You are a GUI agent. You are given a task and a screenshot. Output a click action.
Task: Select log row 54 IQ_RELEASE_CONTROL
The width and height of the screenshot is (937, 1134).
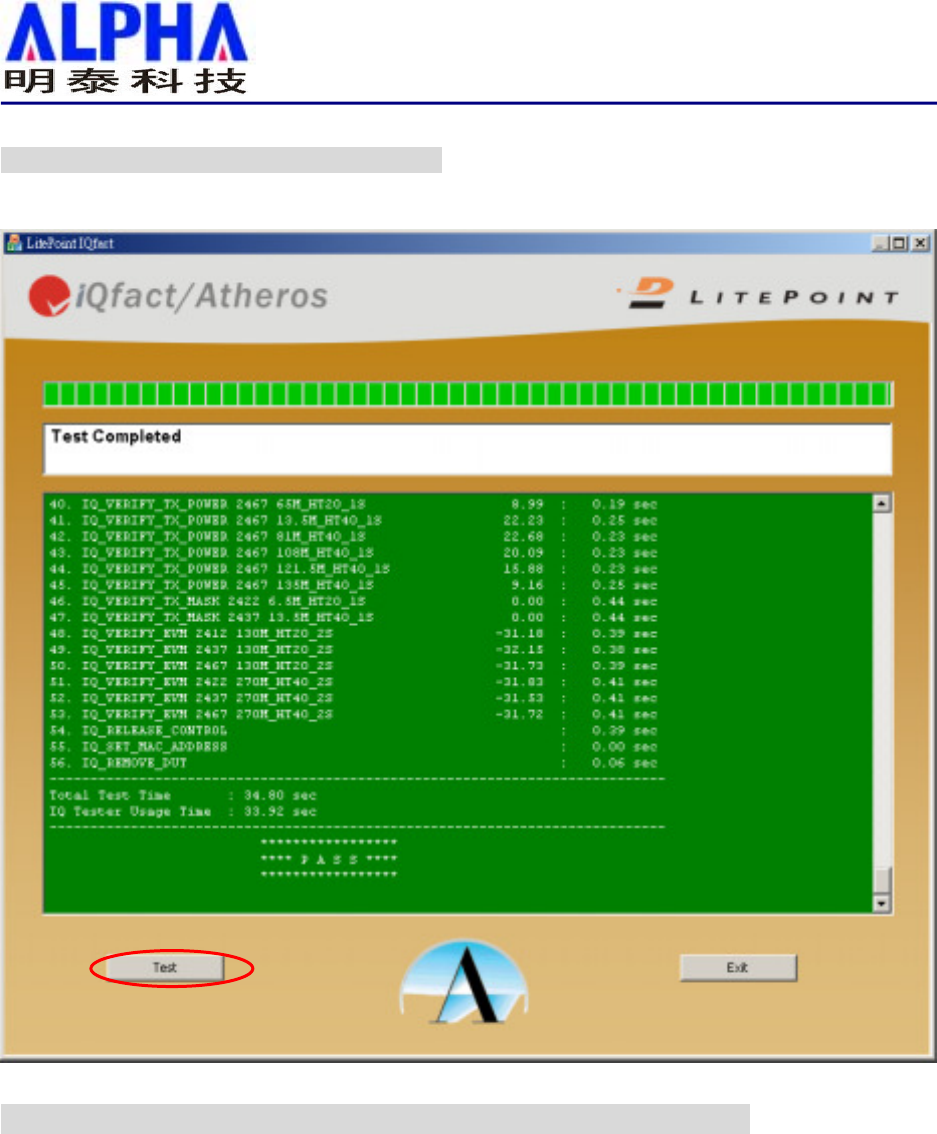pyautogui.click(x=353, y=730)
